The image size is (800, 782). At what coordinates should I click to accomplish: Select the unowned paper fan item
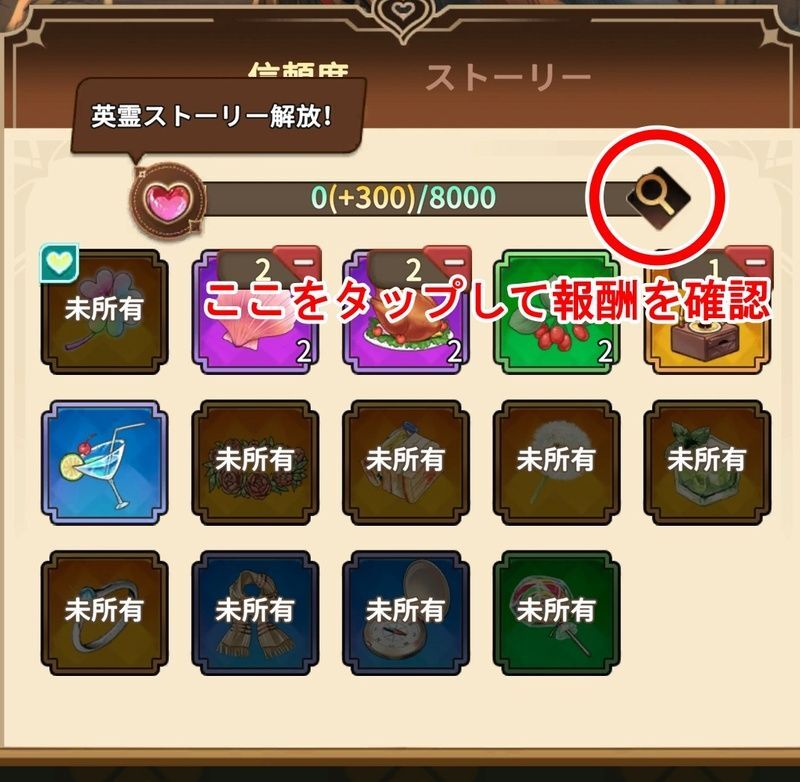pyautogui.click(x=557, y=613)
